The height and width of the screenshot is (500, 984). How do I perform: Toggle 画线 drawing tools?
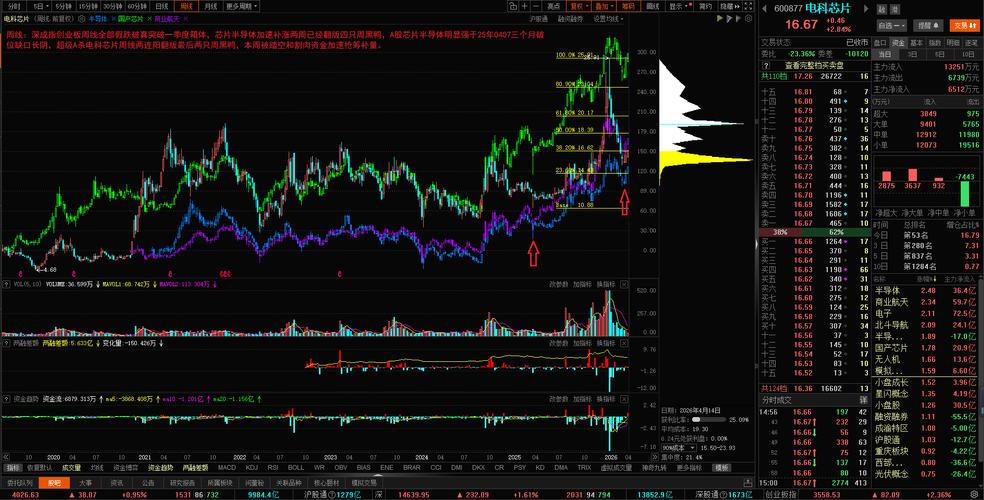click(x=653, y=6)
